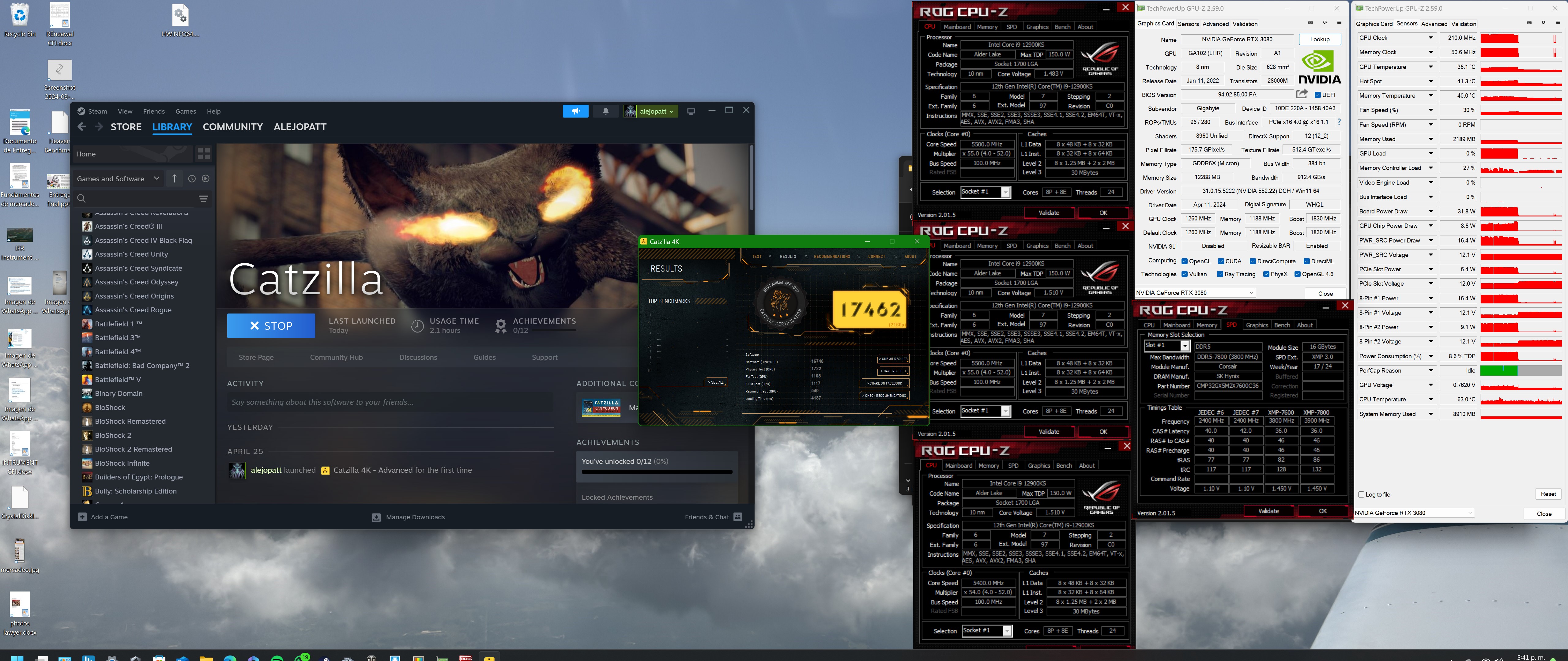
Task: Click the Lookup button in GPU-Z
Action: (x=1320, y=39)
